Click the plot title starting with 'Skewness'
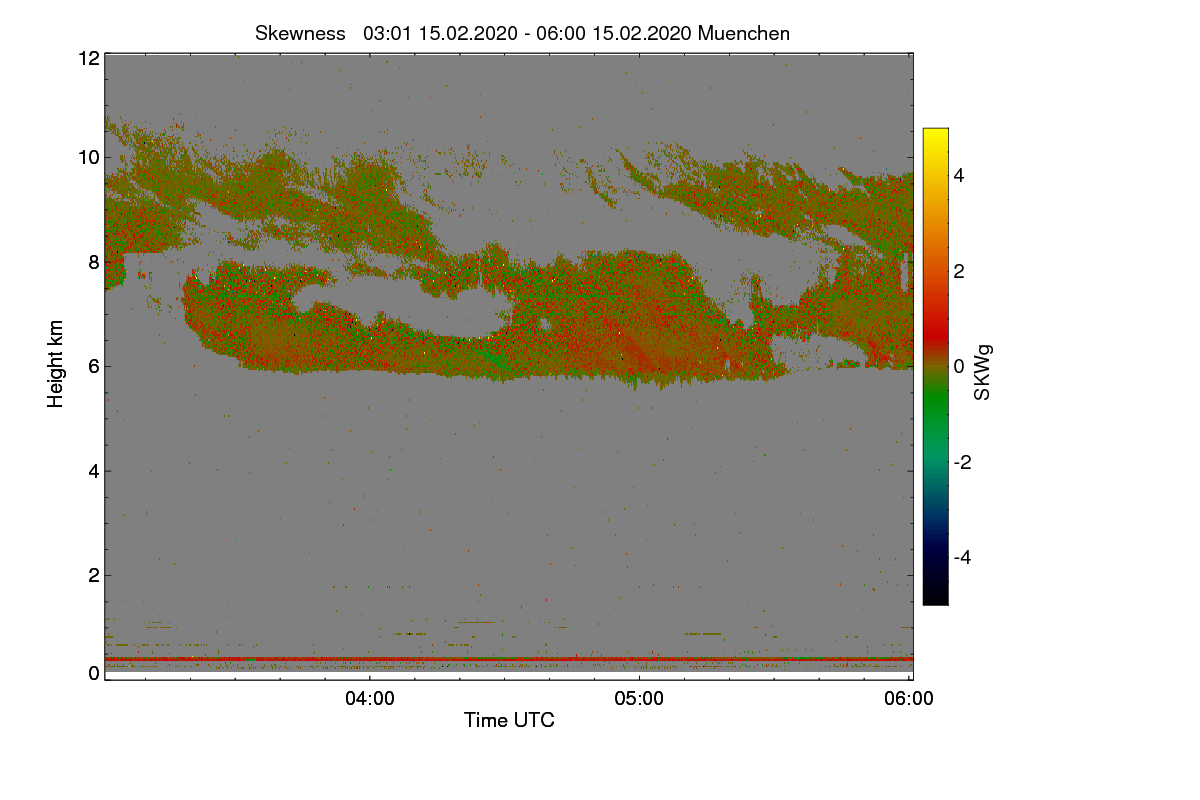Viewport: 1200px width, 800px height. [522, 33]
